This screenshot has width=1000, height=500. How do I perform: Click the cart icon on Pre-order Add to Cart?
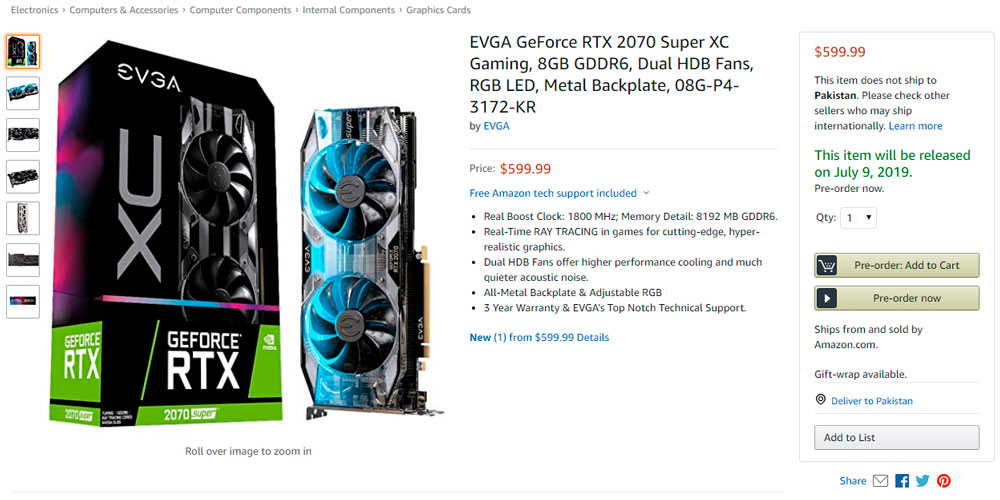click(x=826, y=265)
